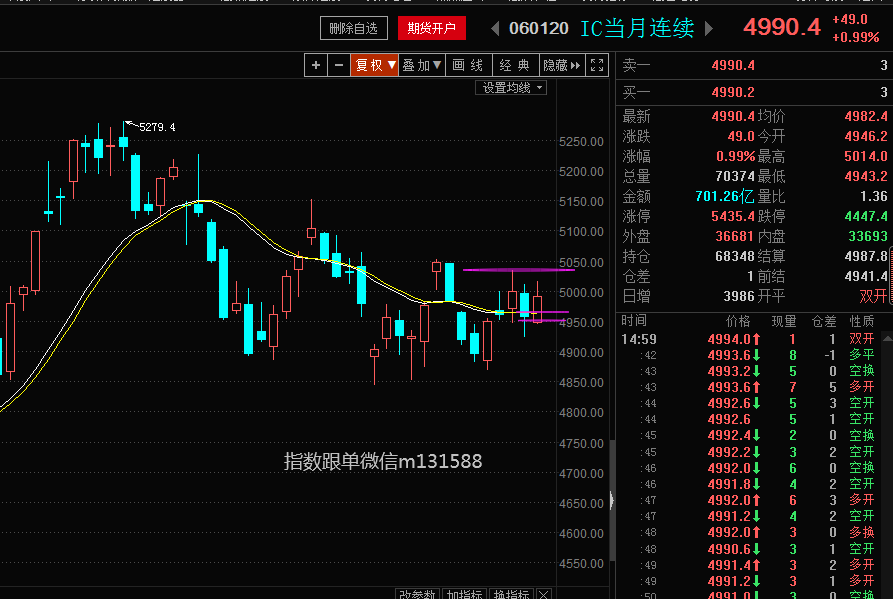The width and height of the screenshot is (893, 599).
Task: Click the 价格 column header
Action: pyautogui.click(x=739, y=322)
